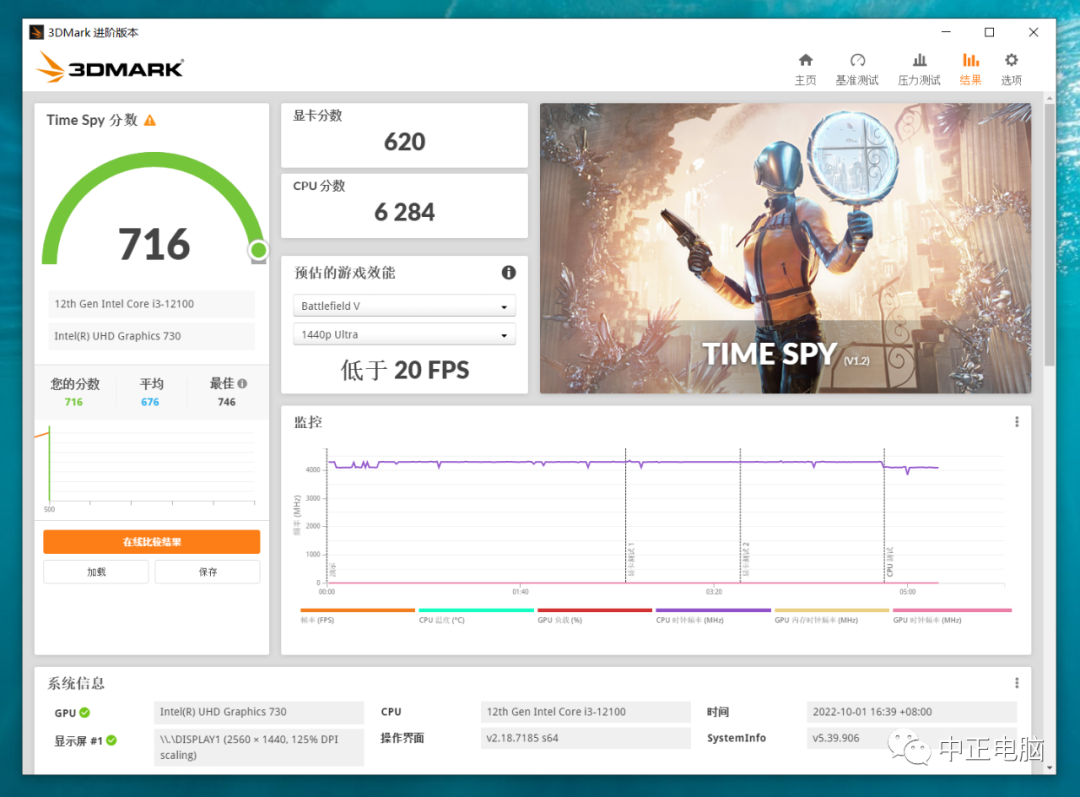
Task: Click the 显卡分数 value 620
Action: pos(404,142)
